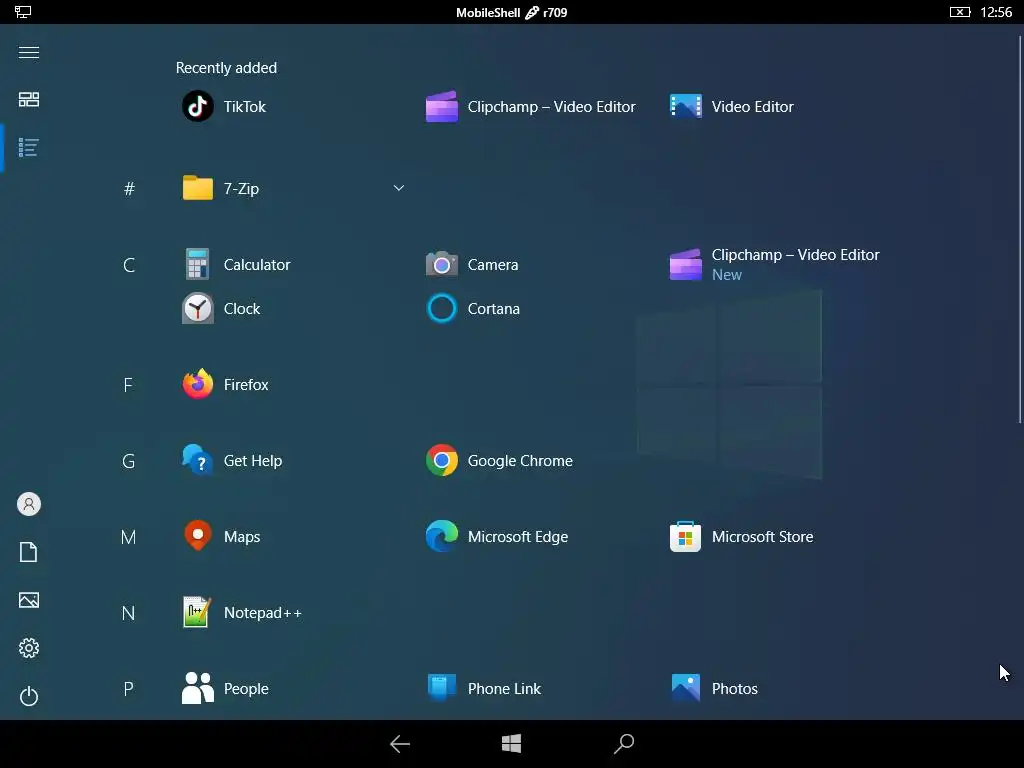The image size is (1024, 768).
Task: Open Settings gear in sidebar
Action: 29,648
